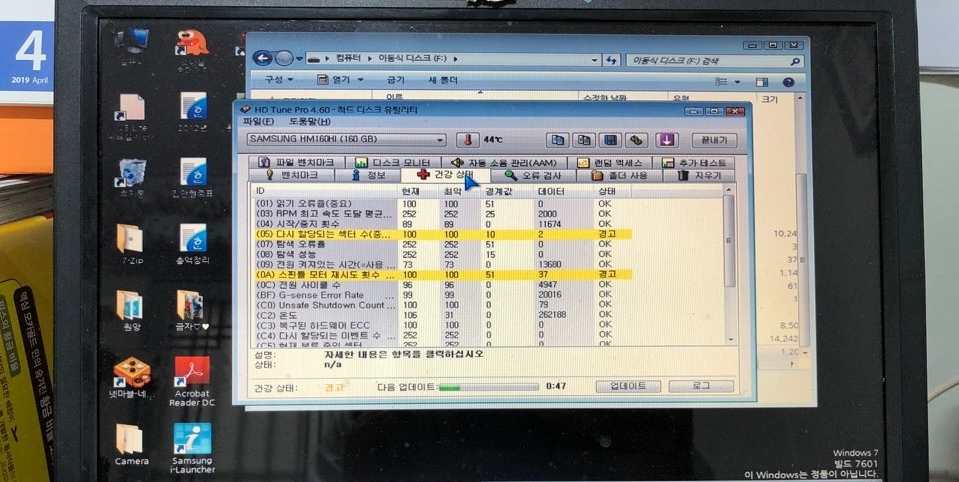Select the (BF) G-sense Error Rate row
This screenshot has width=959, height=482.
442,295
